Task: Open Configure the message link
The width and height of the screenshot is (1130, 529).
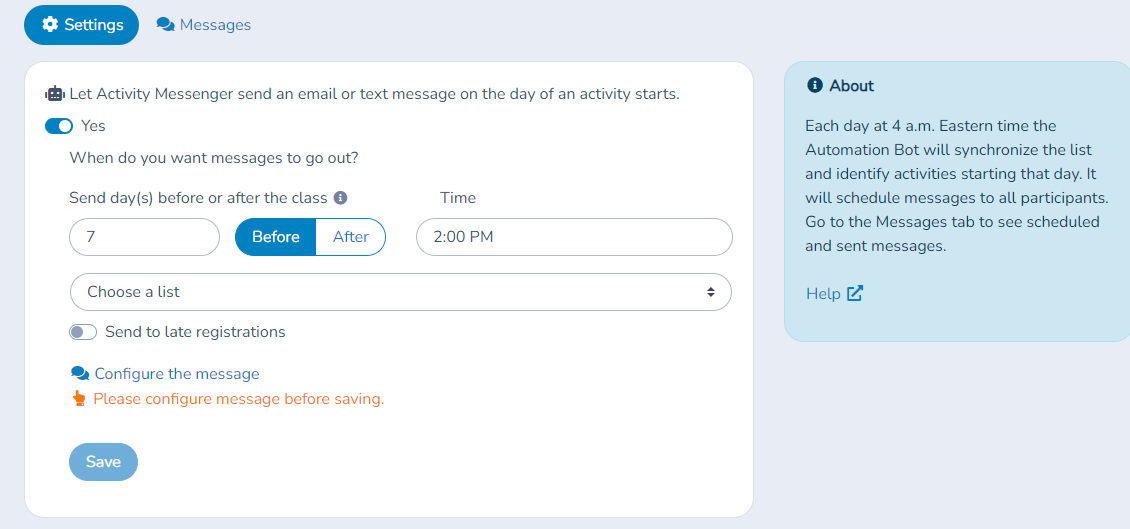Action: click(177, 373)
